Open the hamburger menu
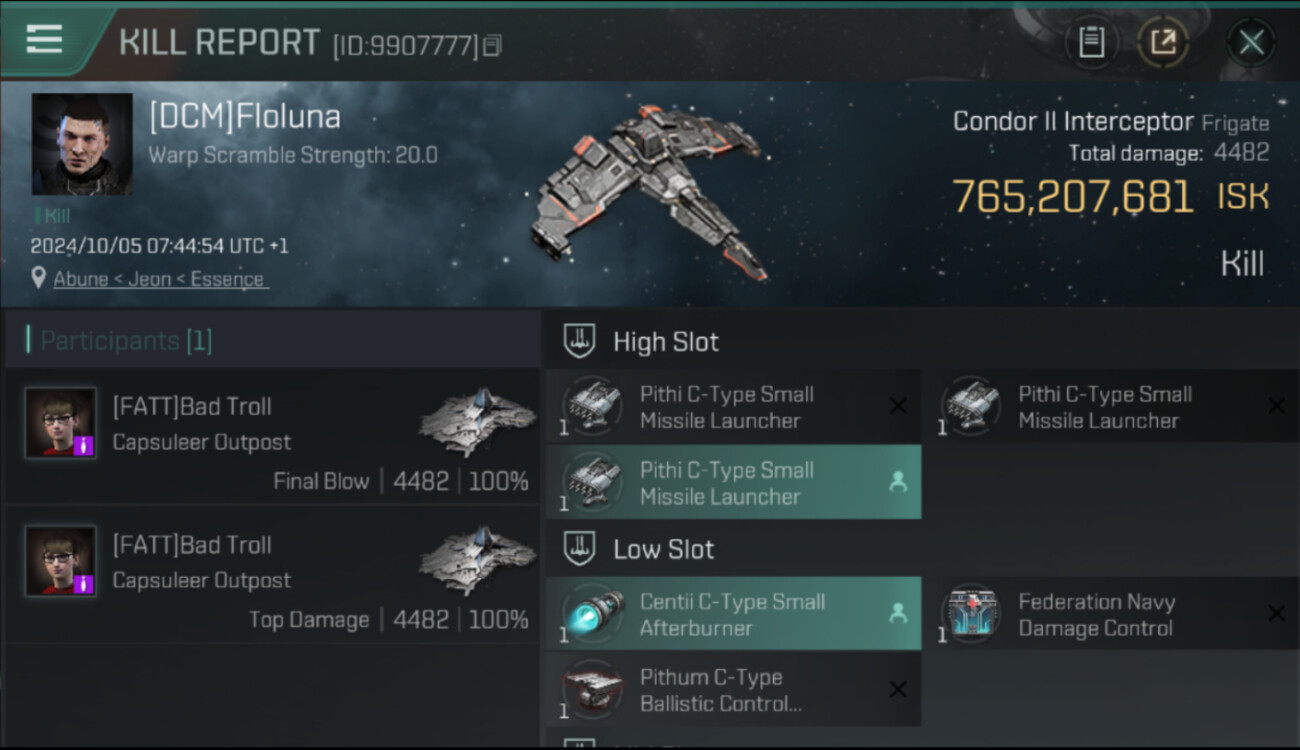Viewport: 1300px width, 750px height. tap(44, 40)
